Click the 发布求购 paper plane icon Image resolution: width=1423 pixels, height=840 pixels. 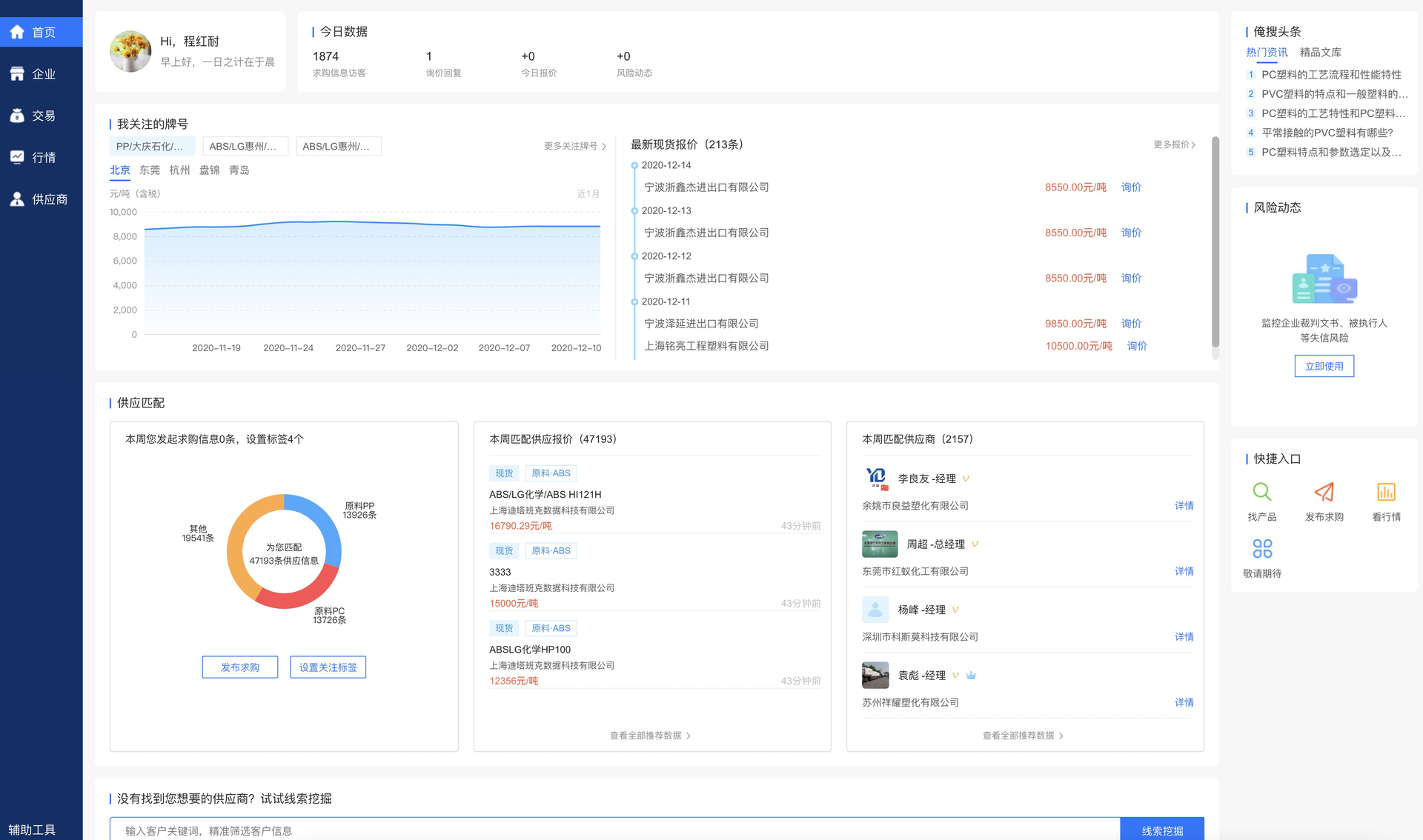click(1324, 492)
